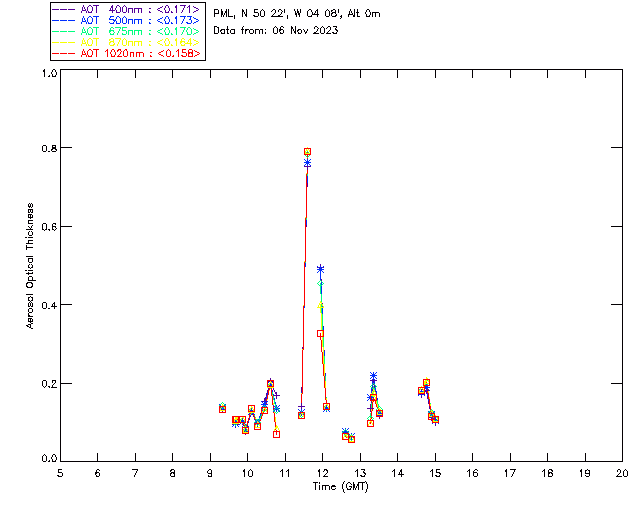Click the x-axis tick label "12"
The height and width of the screenshot is (512, 640).
322,473
